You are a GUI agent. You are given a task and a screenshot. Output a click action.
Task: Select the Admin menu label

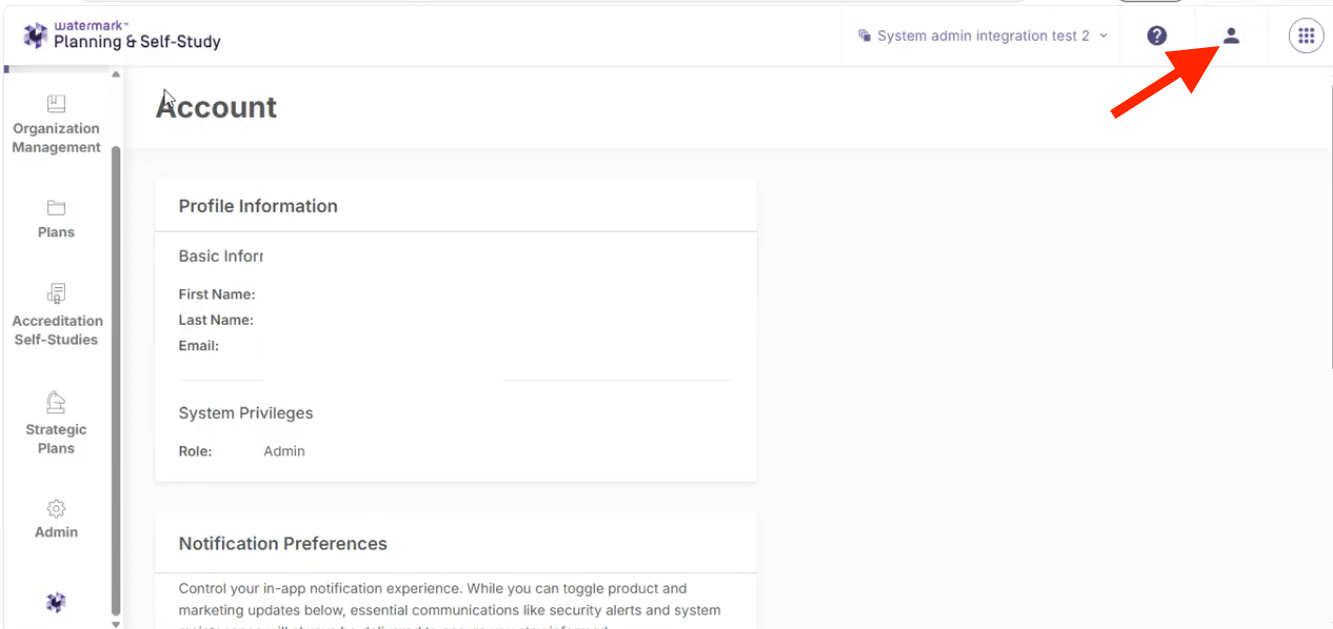click(56, 532)
